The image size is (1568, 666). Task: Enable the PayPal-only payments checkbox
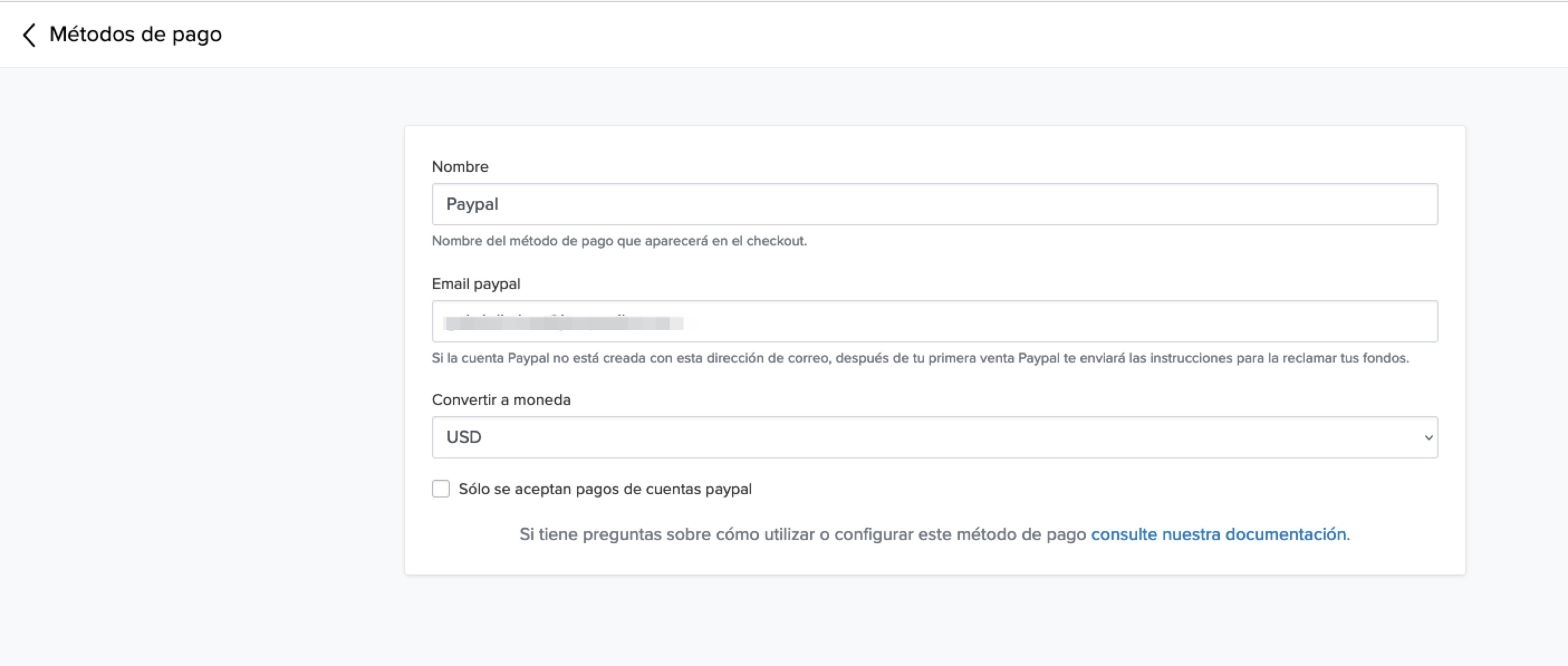(x=441, y=489)
